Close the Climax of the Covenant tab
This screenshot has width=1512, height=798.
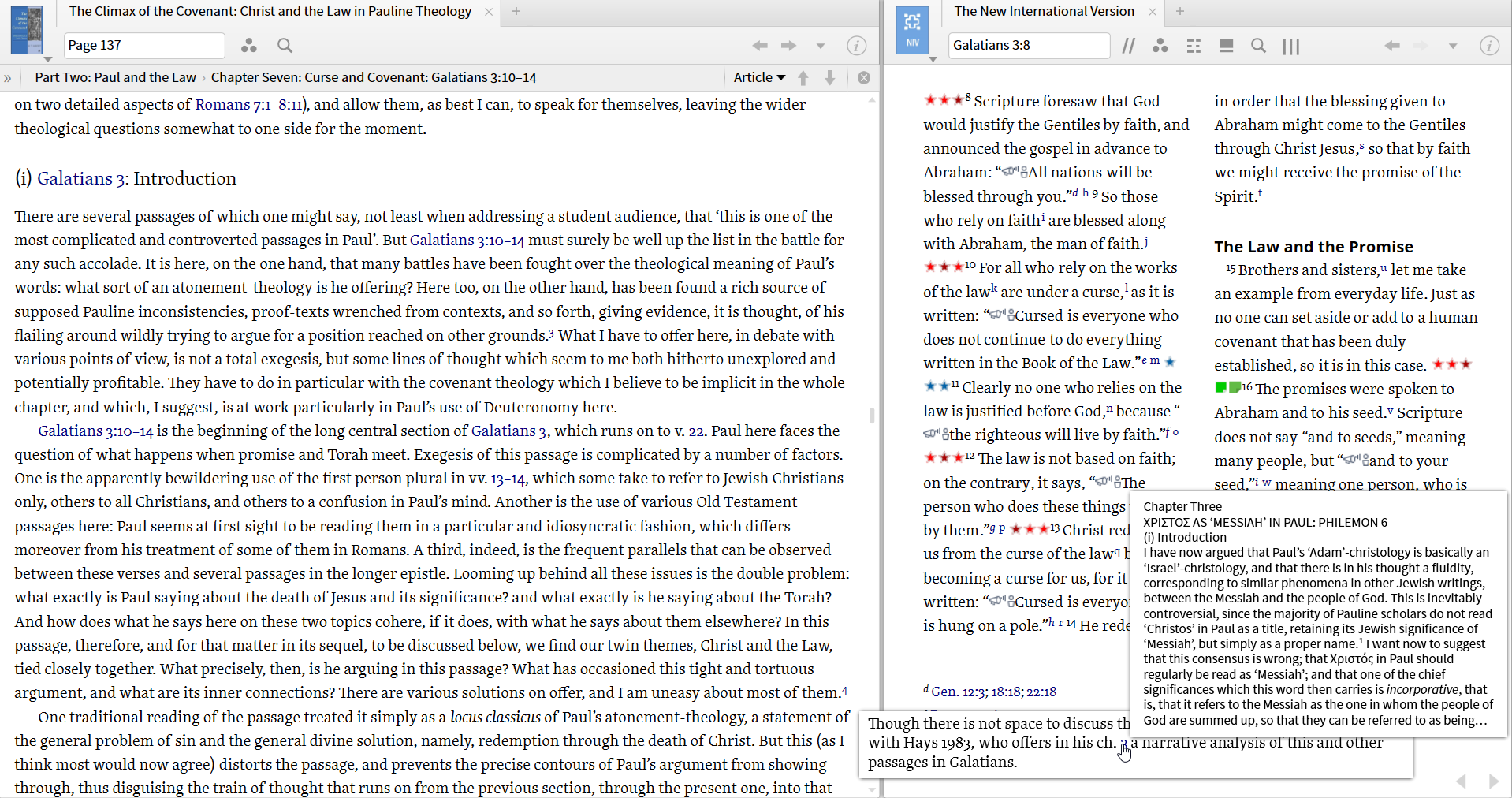point(489,12)
